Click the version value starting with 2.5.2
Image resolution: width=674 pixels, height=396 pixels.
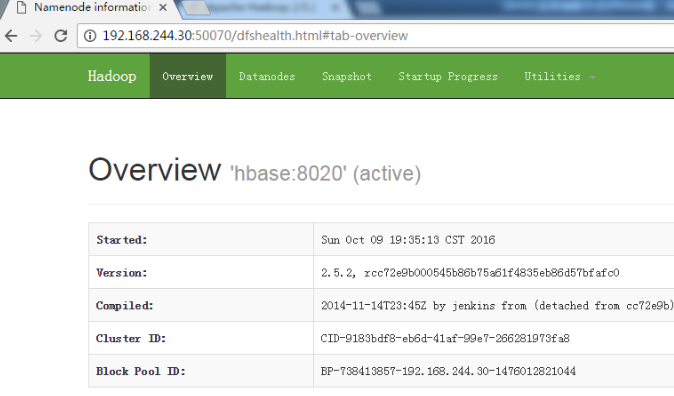click(470, 273)
